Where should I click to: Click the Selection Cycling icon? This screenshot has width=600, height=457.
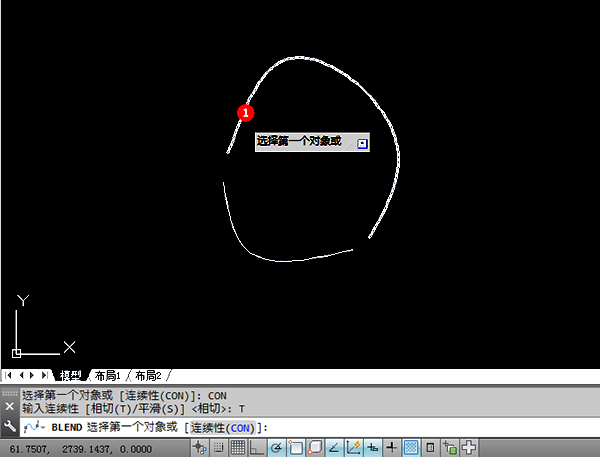[450, 447]
